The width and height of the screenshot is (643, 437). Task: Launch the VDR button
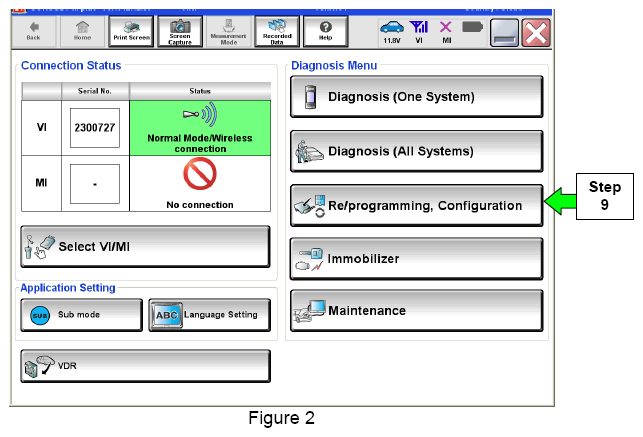pos(145,366)
